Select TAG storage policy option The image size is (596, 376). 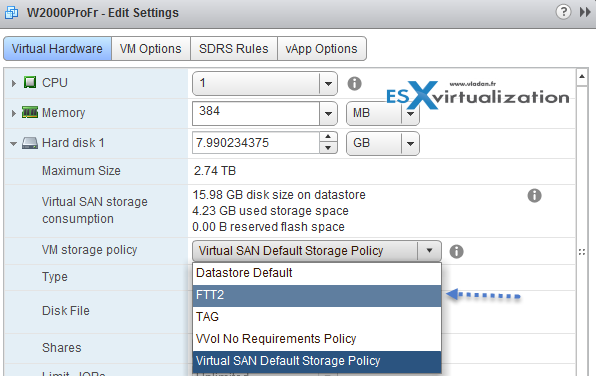click(317, 317)
